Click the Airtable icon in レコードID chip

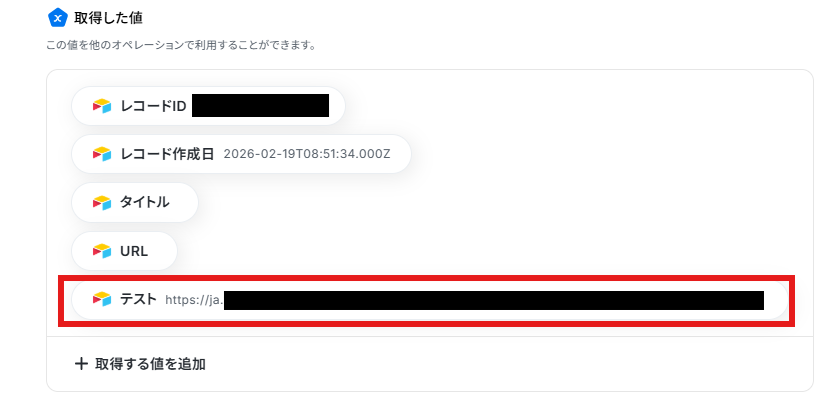pyautogui.click(x=102, y=106)
